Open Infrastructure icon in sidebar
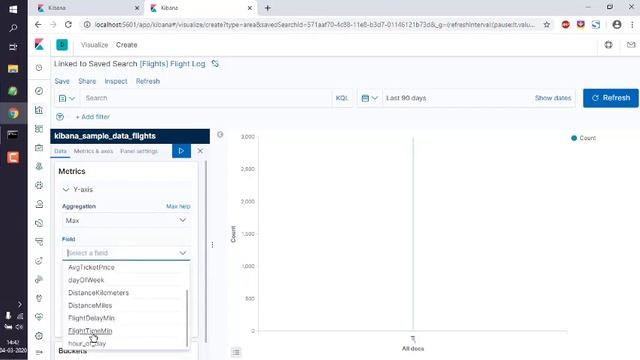Viewport: 640px width, 360px height. pos(39,204)
